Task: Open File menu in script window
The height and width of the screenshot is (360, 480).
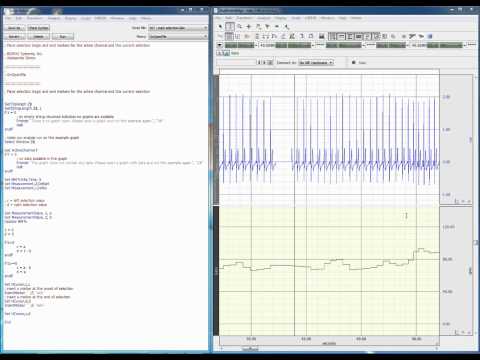Action: pos(8,18)
